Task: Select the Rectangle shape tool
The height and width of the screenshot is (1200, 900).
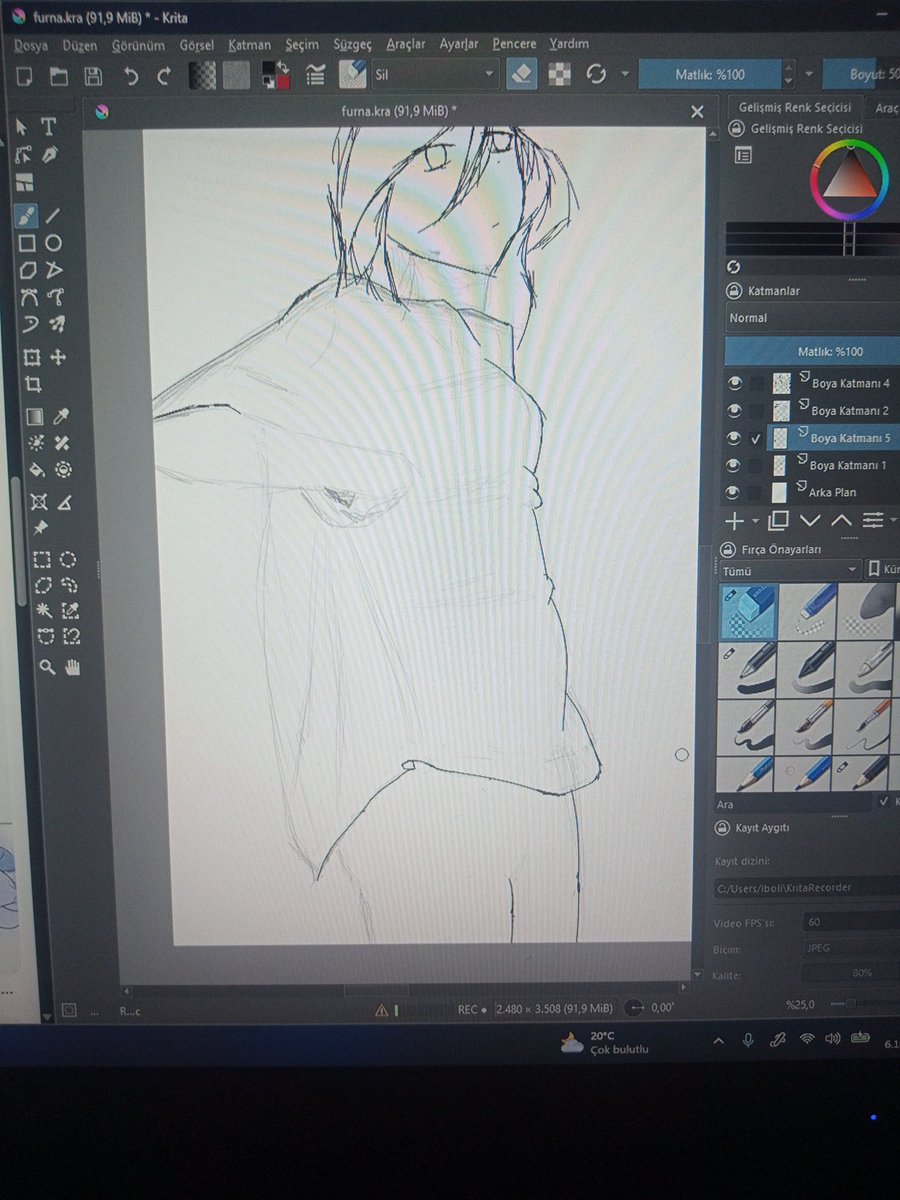Action: [x=27, y=243]
